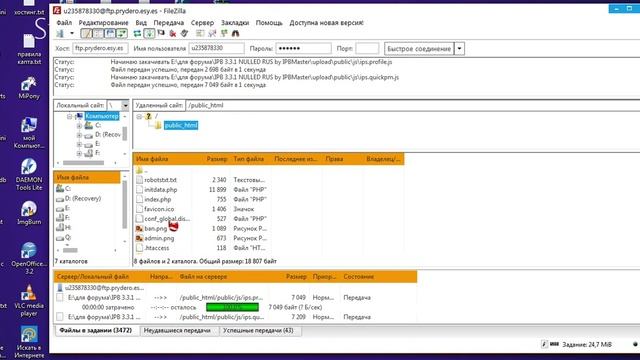The image size is (640, 360).
Task: Toggle the message log display
Action: tap(87, 33)
